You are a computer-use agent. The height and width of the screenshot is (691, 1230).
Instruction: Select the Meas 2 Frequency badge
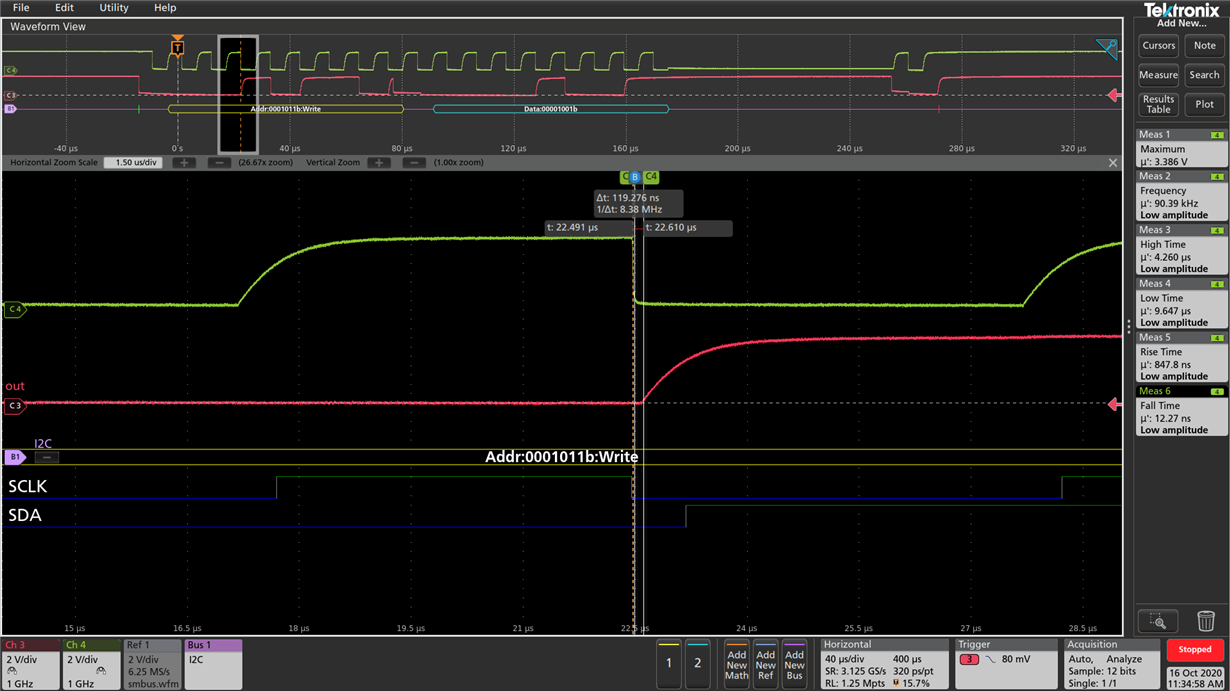[1182, 195]
